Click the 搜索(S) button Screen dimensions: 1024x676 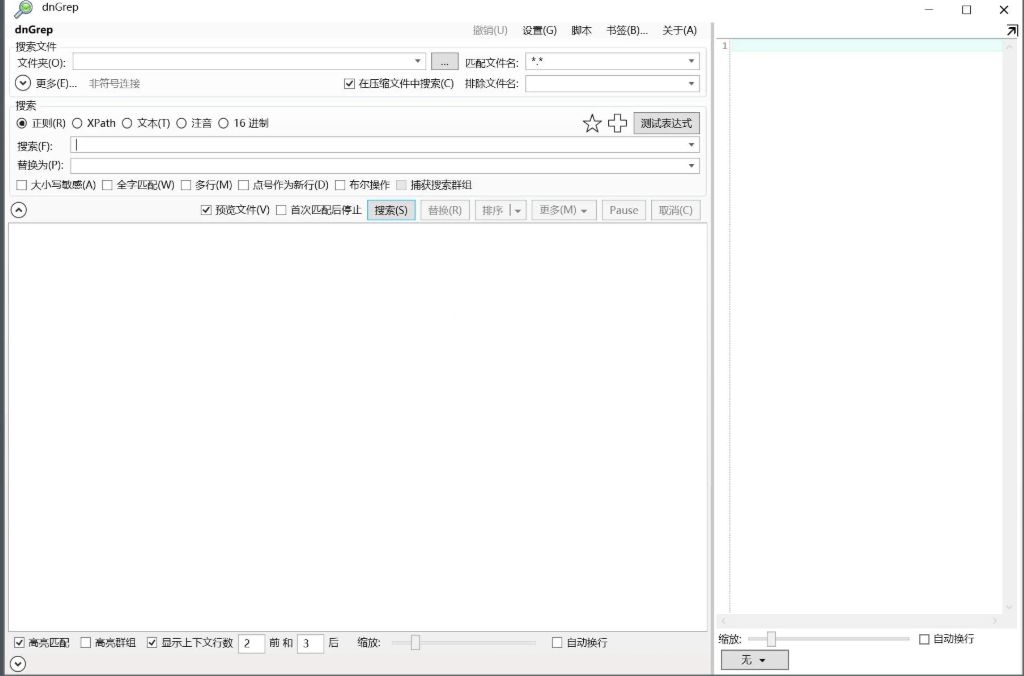click(x=391, y=210)
